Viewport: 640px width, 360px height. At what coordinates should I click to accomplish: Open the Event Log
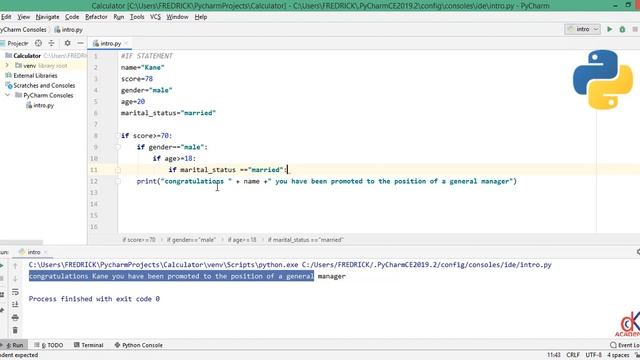point(624,345)
